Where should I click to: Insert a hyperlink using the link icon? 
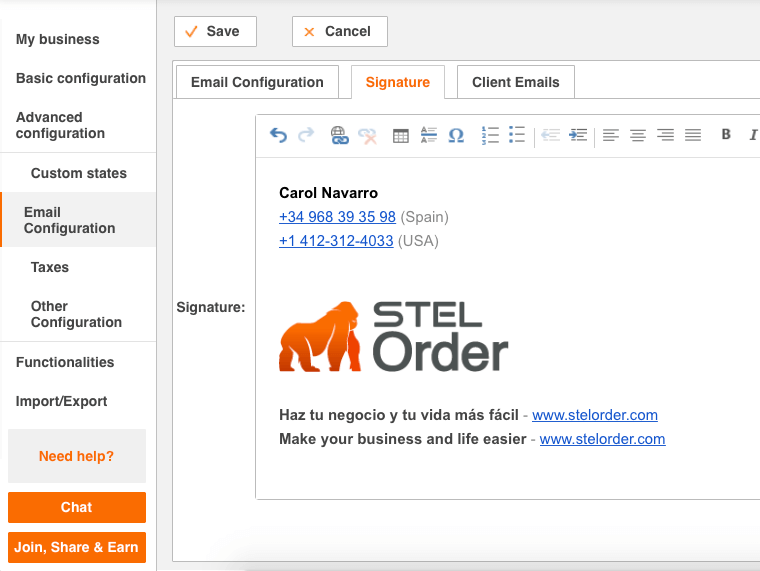(339, 135)
